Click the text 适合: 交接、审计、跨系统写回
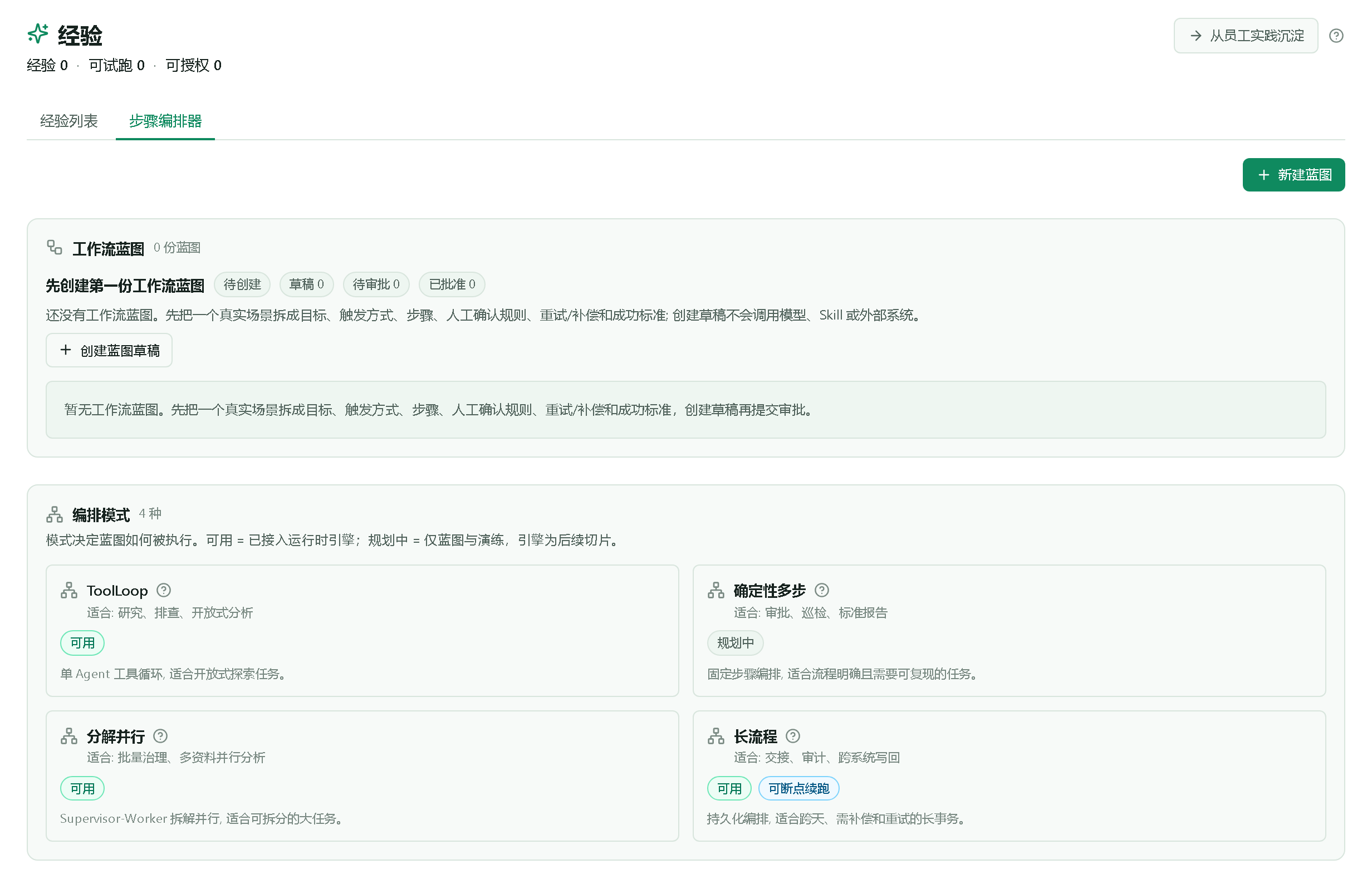1372x874 pixels. 816,758
